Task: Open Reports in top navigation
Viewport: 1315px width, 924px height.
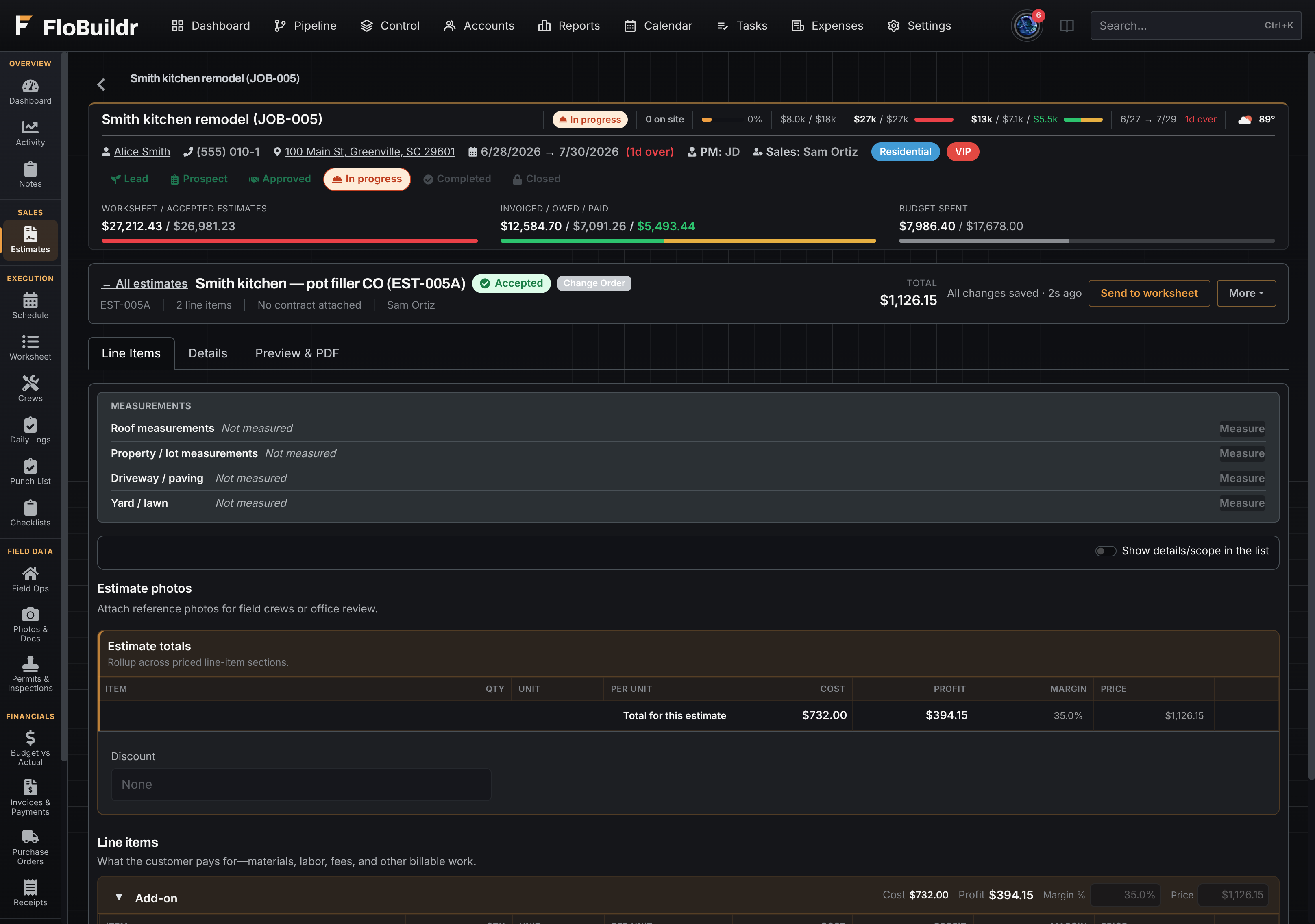Action: 569,26
